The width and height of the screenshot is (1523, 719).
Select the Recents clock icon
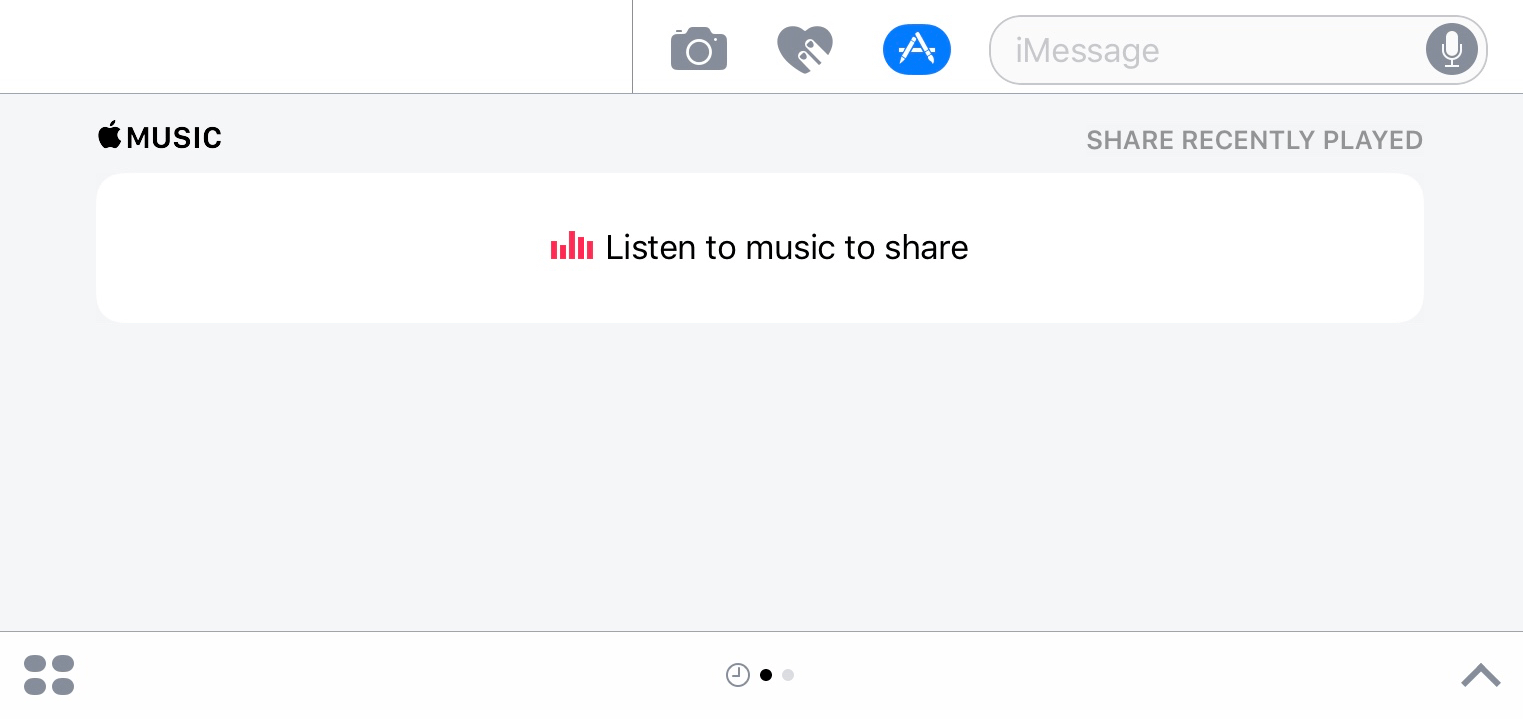coord(738,675)
